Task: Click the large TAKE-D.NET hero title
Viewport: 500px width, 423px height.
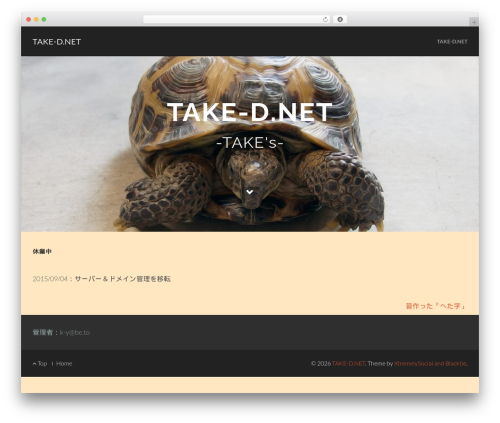Action: coord(250,112)
